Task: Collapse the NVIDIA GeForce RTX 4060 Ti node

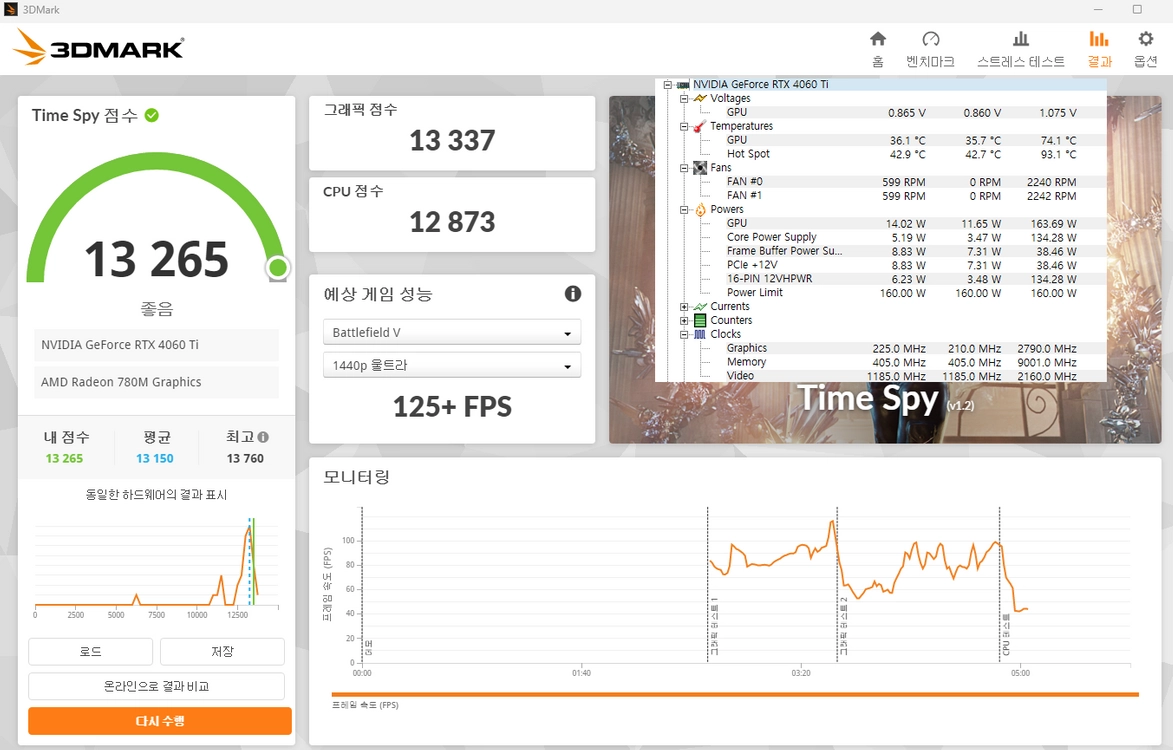Action: pyautogui.click(x=667, y=84)
